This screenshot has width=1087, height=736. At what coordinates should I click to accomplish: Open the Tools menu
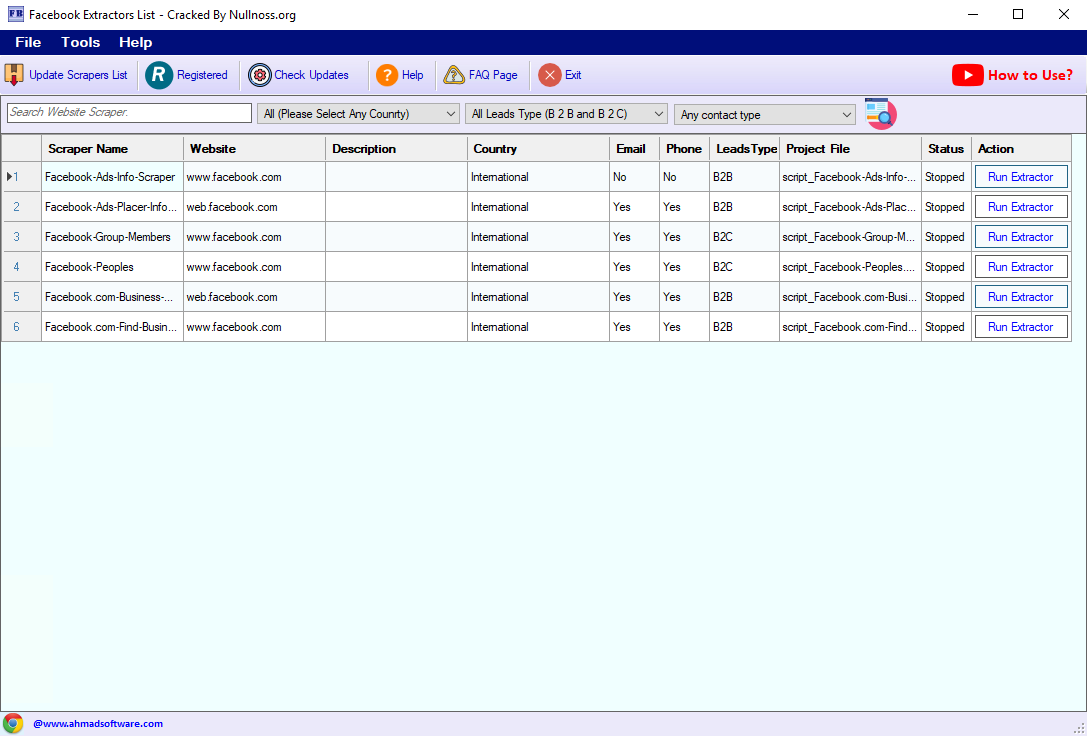coord(80,42)
